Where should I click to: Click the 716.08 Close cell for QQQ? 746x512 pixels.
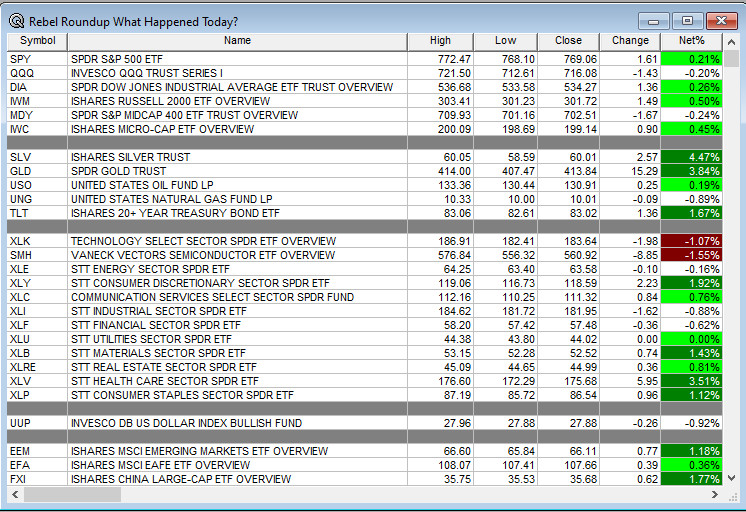[x=569, y=73]
